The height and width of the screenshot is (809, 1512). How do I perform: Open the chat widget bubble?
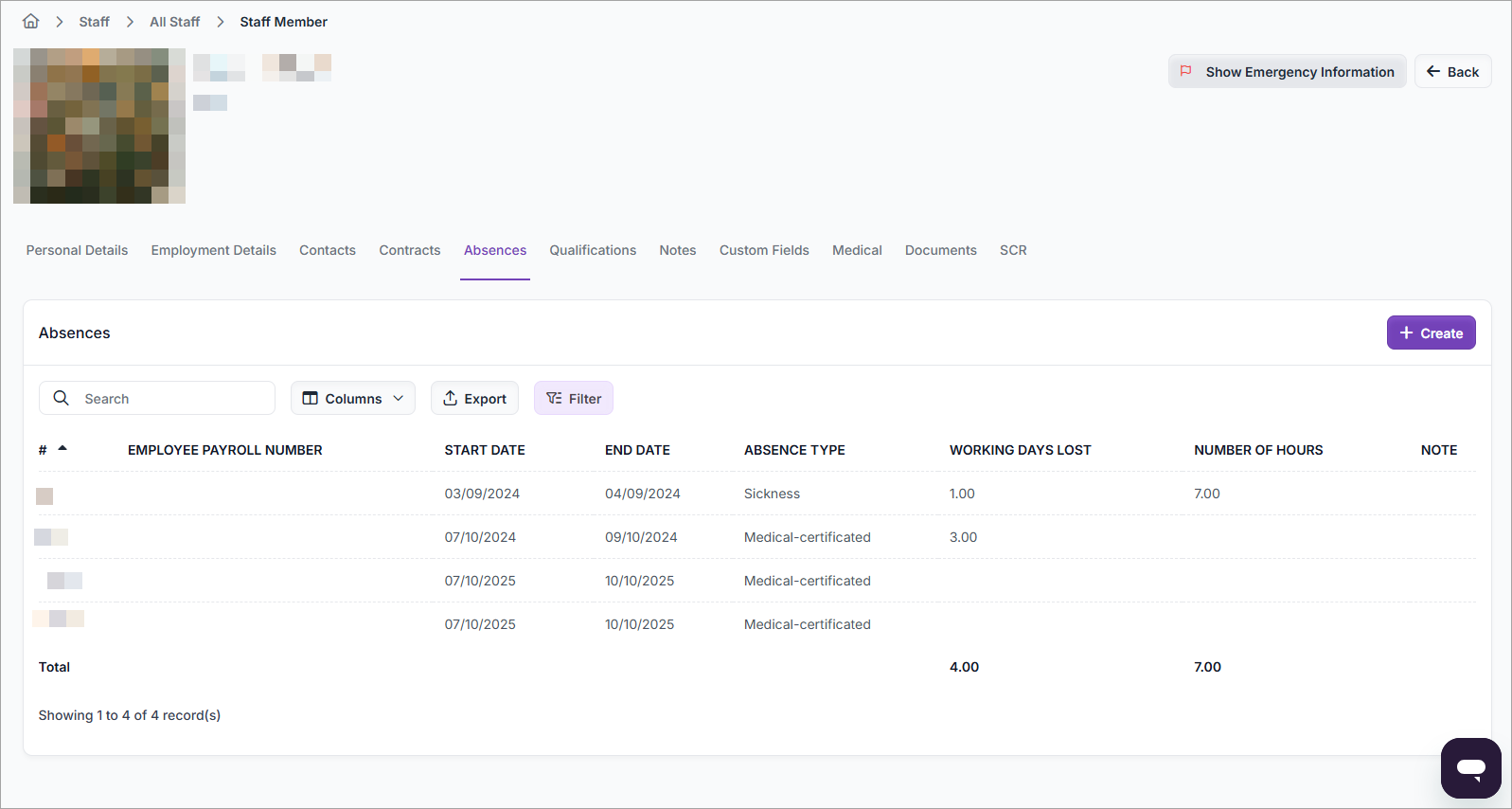coord(1470,767)
